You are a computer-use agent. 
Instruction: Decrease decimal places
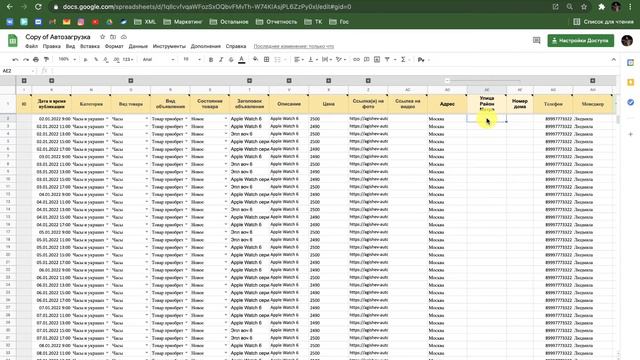click(x=106, y=60)
